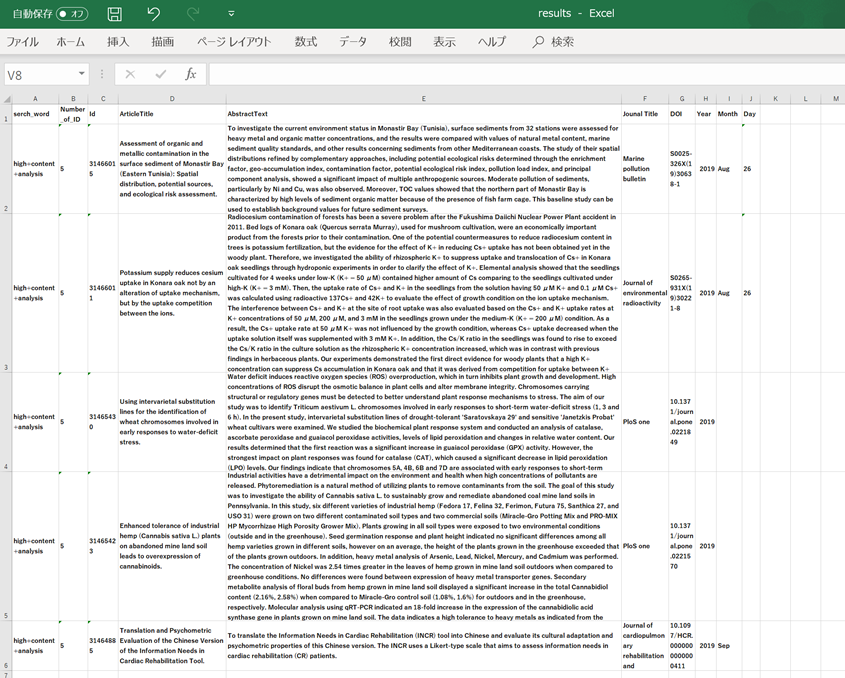Select row 3 header
Screen dimensions: 845x678
[6, 293]
